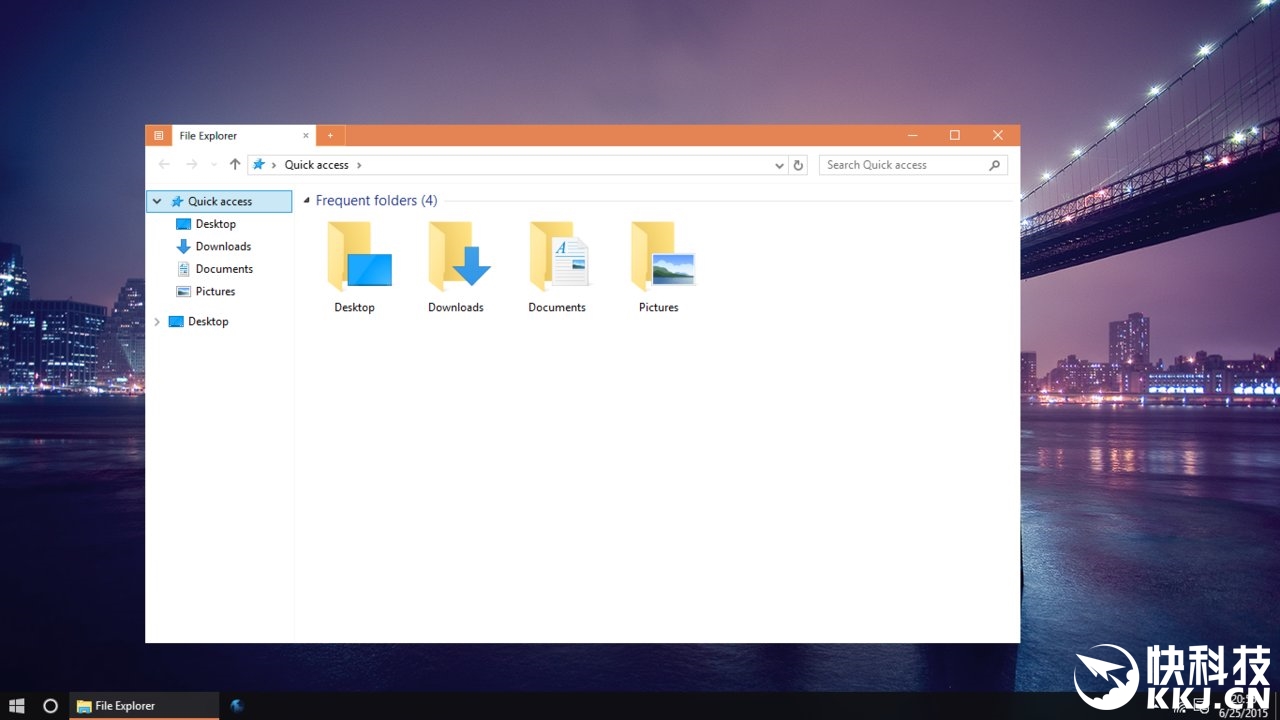
Task: Open the address bar history dropdown
Action: click(x=779, y=166)
